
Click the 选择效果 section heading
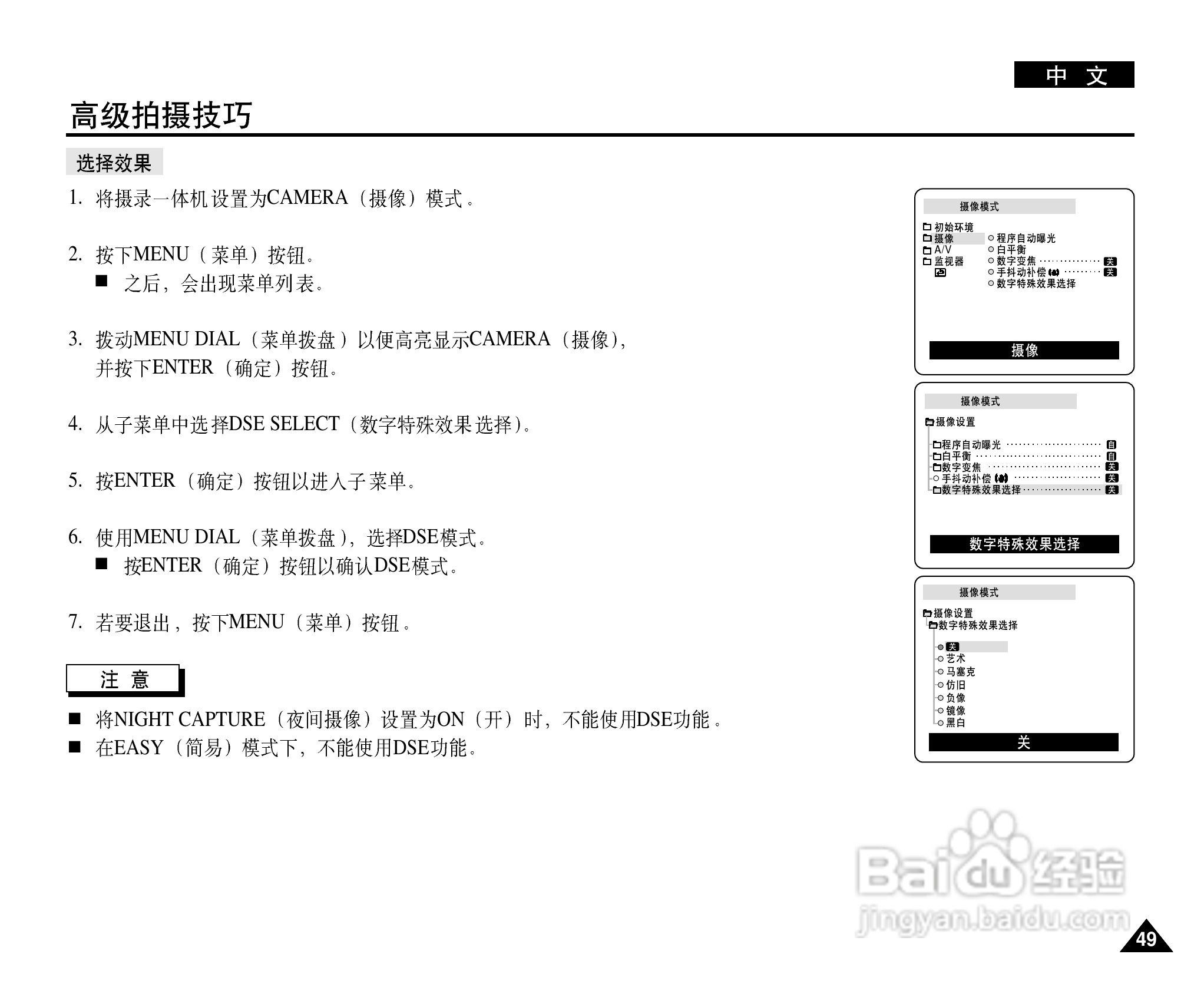click(x=114, y=163)
